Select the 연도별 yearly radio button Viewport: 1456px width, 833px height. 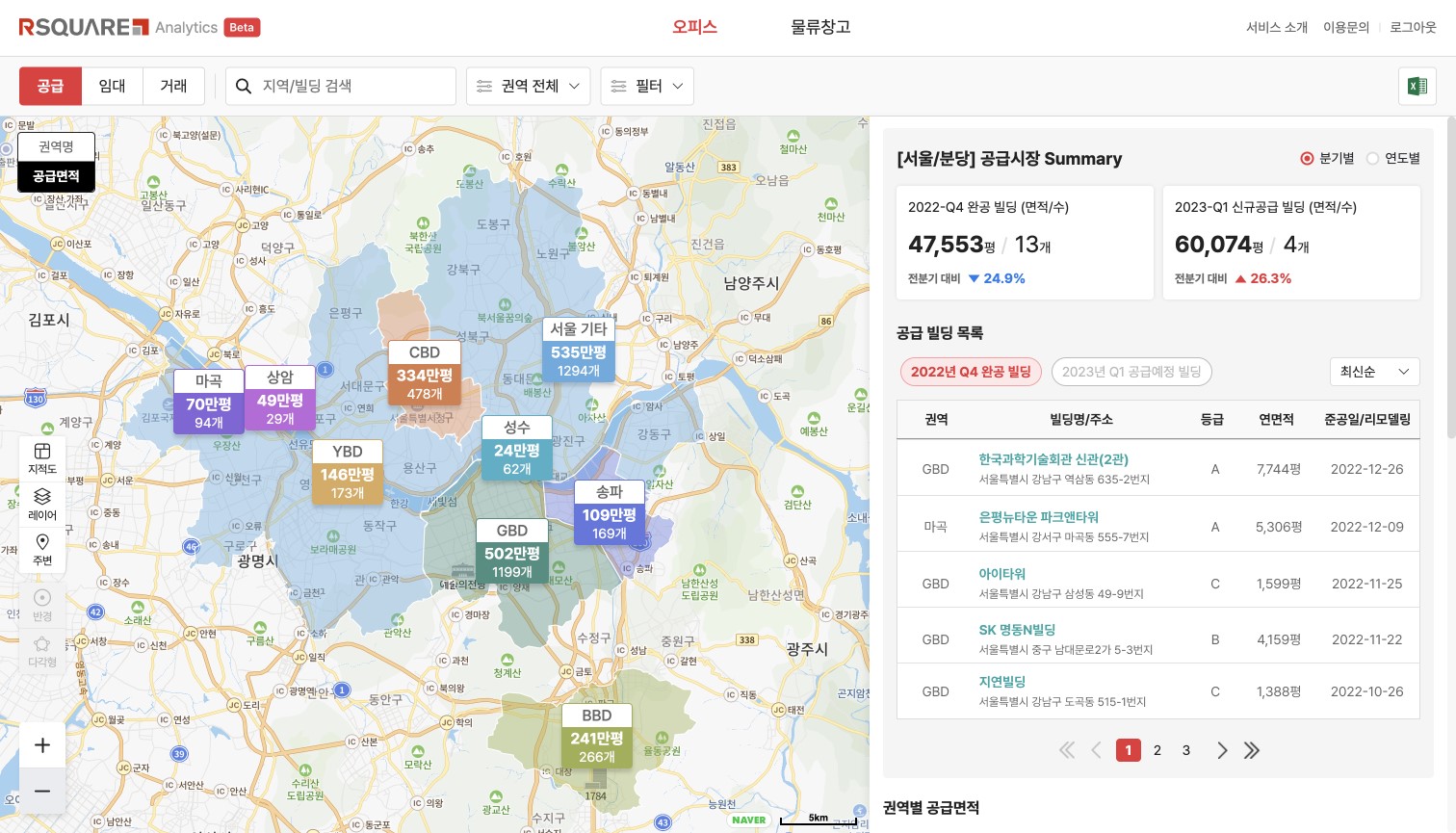[1373, 159]
